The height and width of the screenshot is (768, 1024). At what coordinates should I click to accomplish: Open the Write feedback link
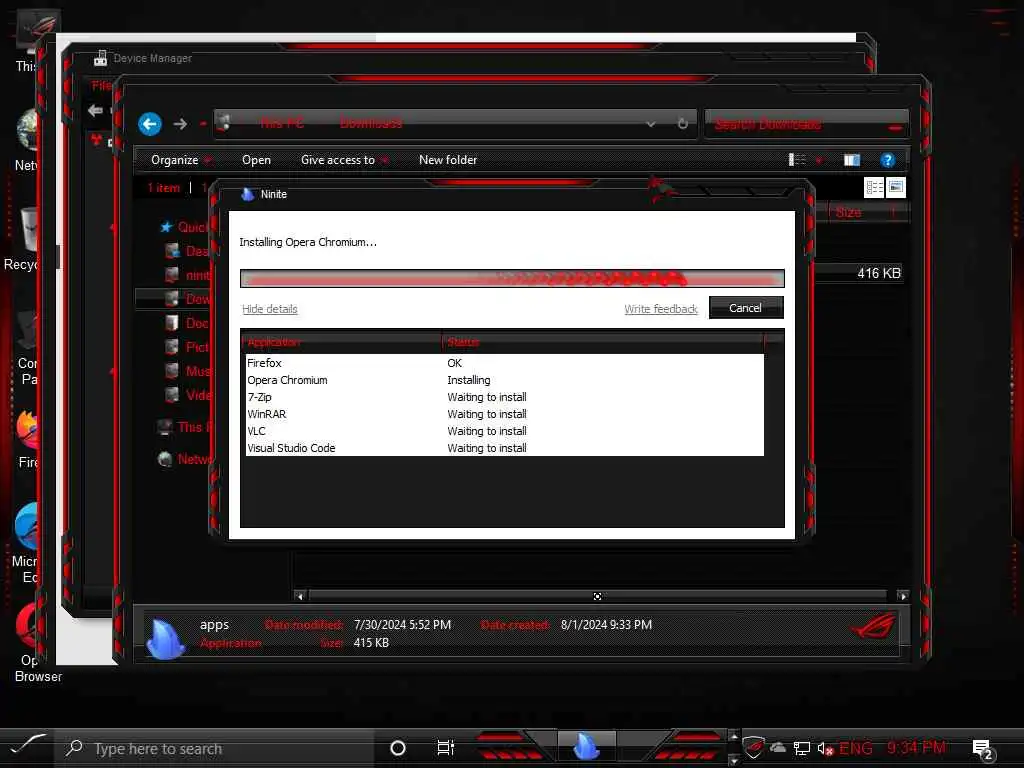[660, 309]
